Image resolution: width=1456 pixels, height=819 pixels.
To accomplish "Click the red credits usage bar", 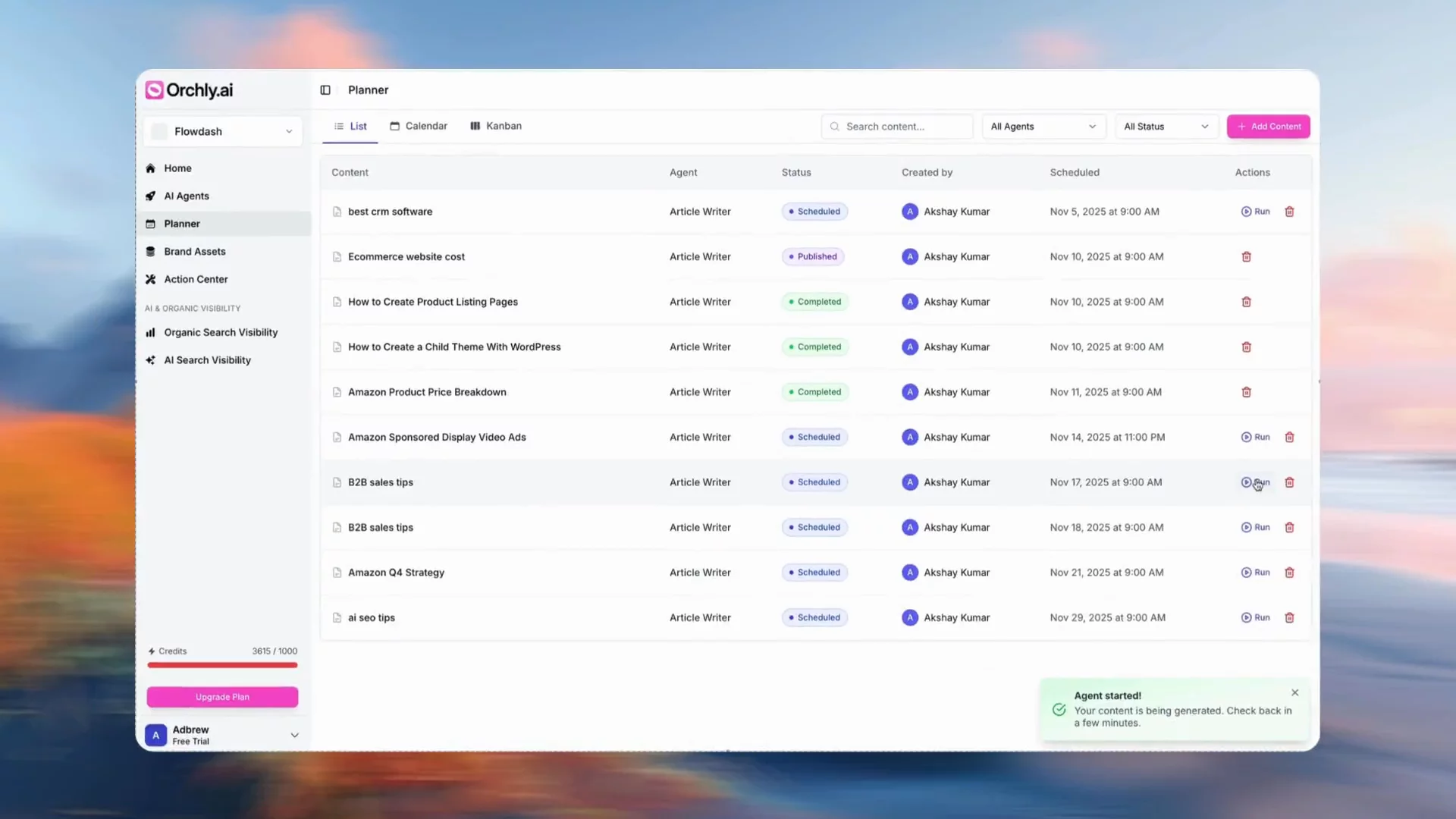I will (x=222, y=665).
